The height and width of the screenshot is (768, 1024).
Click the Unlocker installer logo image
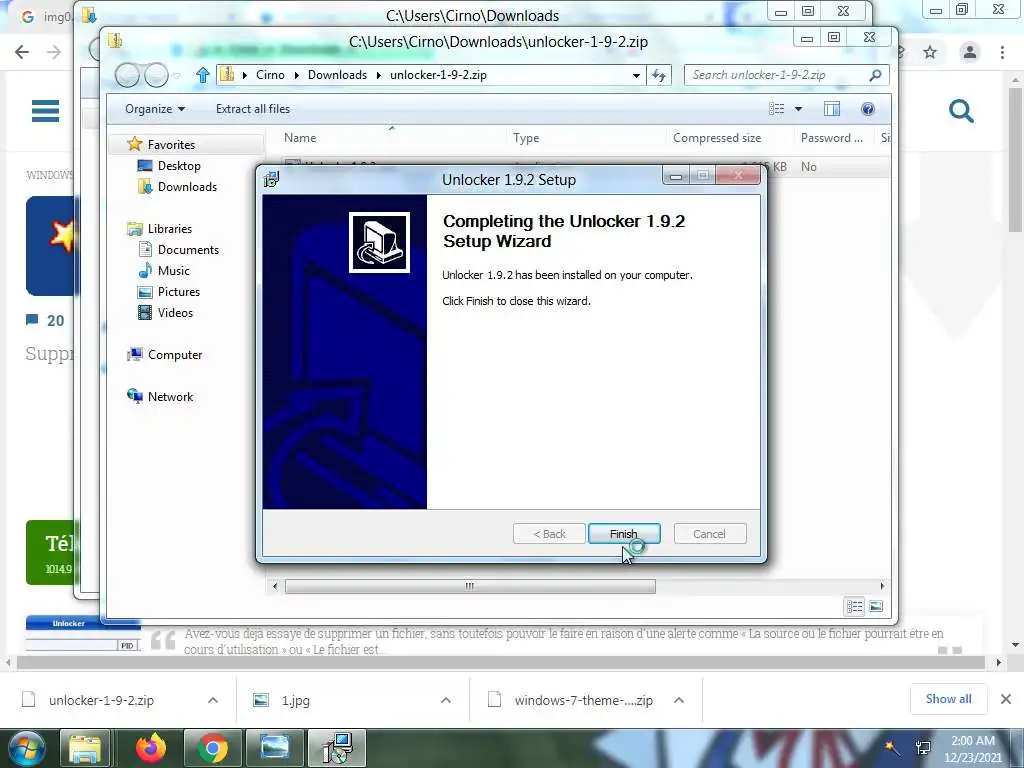[x=379, y=242]
